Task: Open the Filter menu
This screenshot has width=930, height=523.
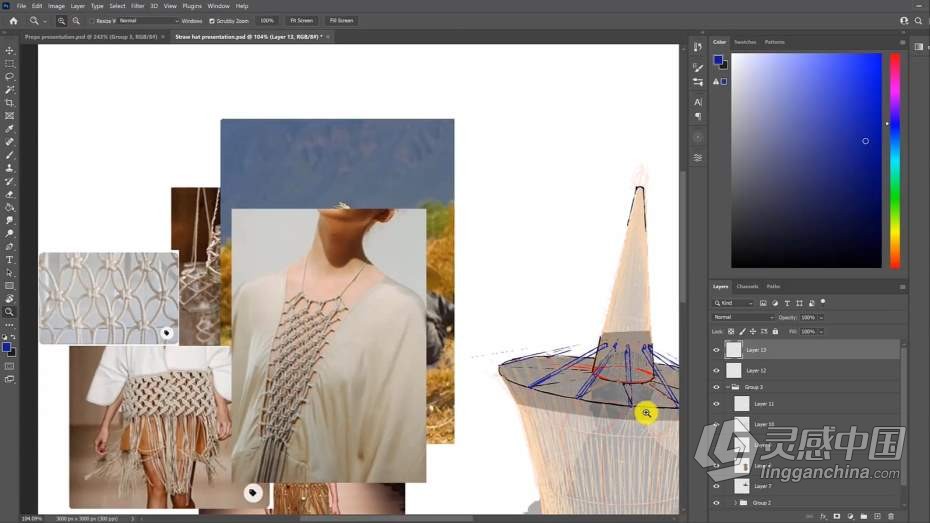Action: pos(138,6)
